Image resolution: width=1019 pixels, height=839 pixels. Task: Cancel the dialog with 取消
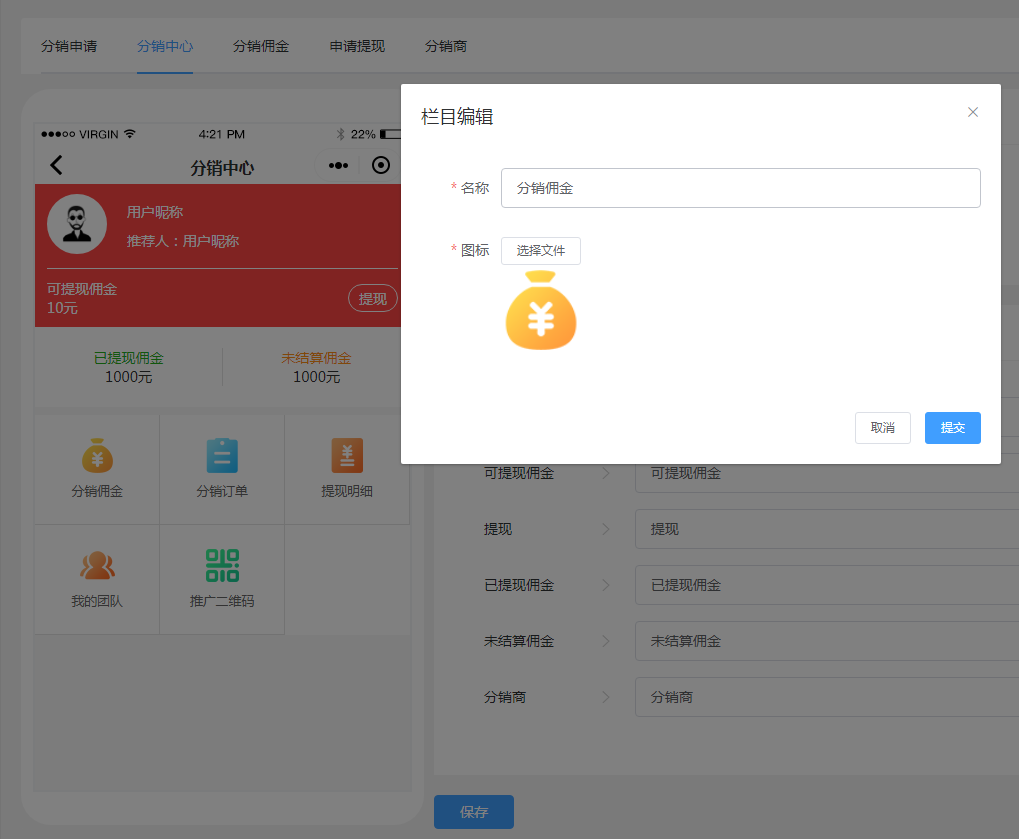coord(883,428)
